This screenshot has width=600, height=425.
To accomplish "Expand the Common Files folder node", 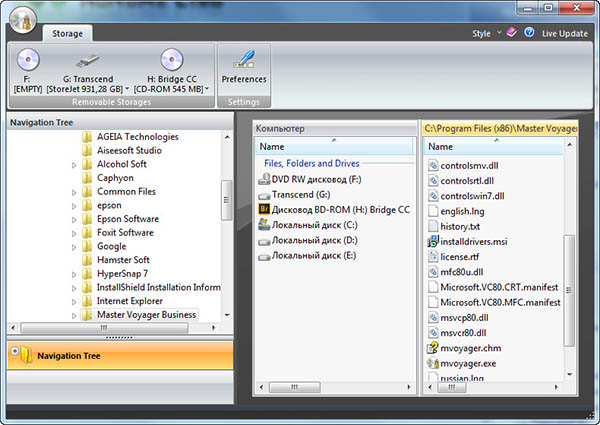I will click(73, 192).
